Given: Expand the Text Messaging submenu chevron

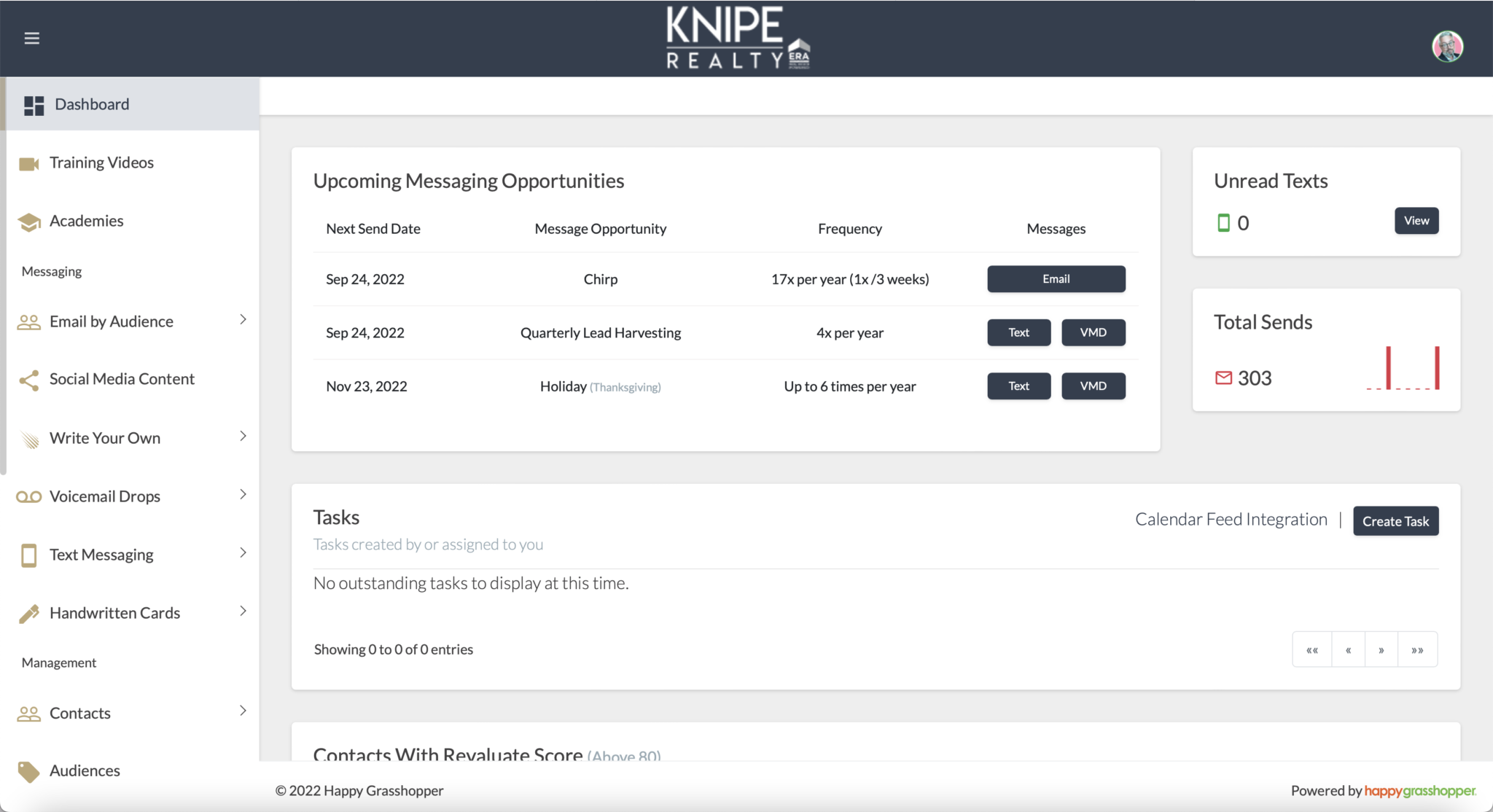Looking at the screenshot, I should (243, 553).
